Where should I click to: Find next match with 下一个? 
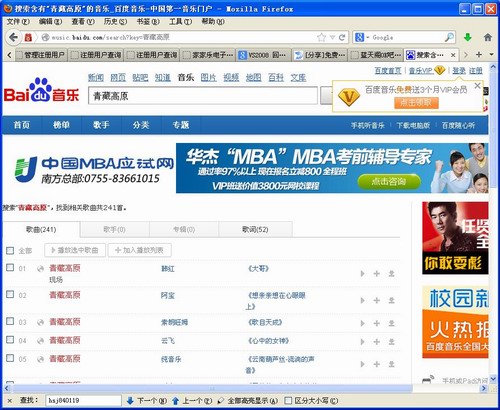click(147, 401)
